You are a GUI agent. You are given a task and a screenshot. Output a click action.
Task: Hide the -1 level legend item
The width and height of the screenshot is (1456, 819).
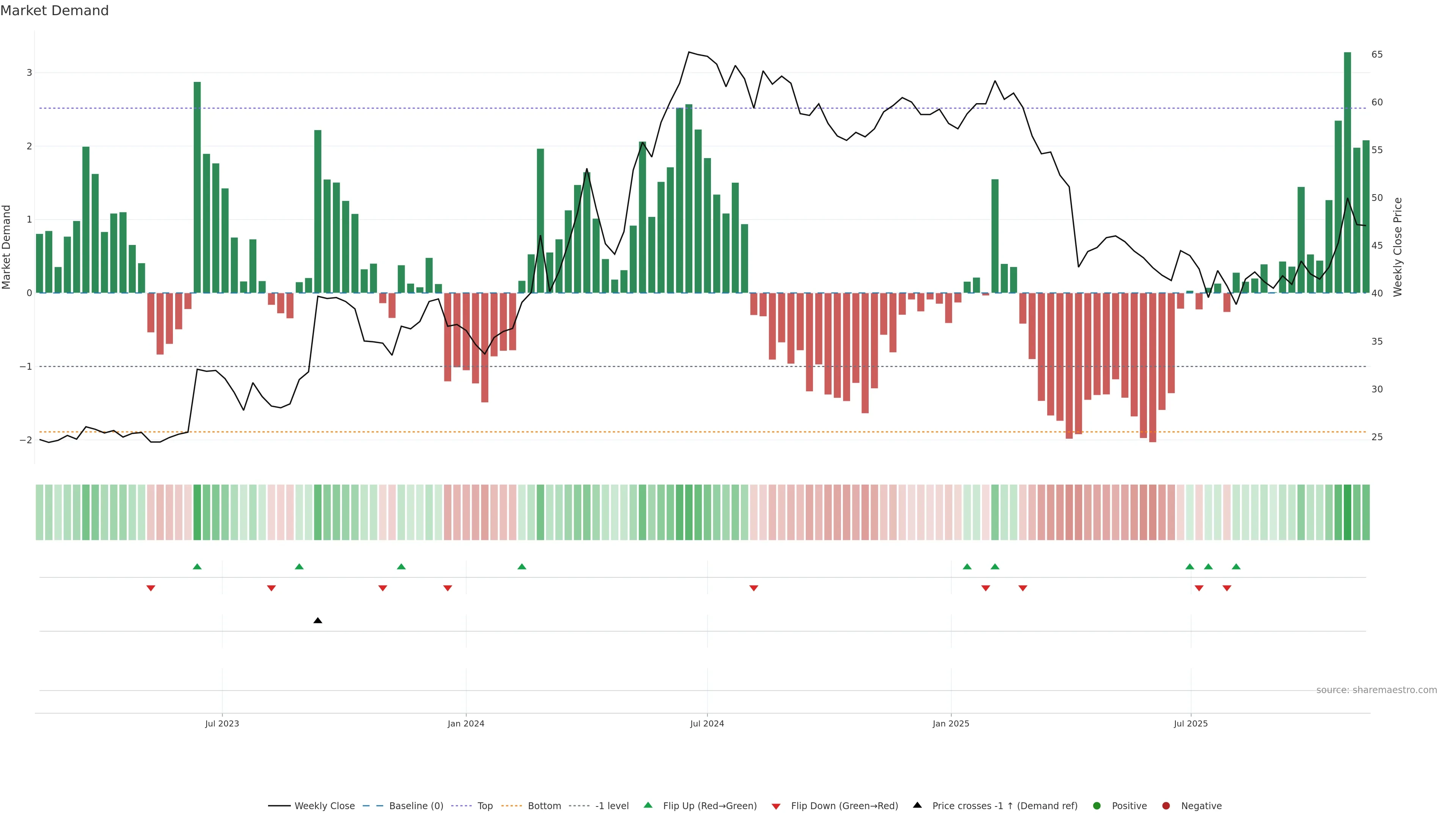click(x=612, y=806)
